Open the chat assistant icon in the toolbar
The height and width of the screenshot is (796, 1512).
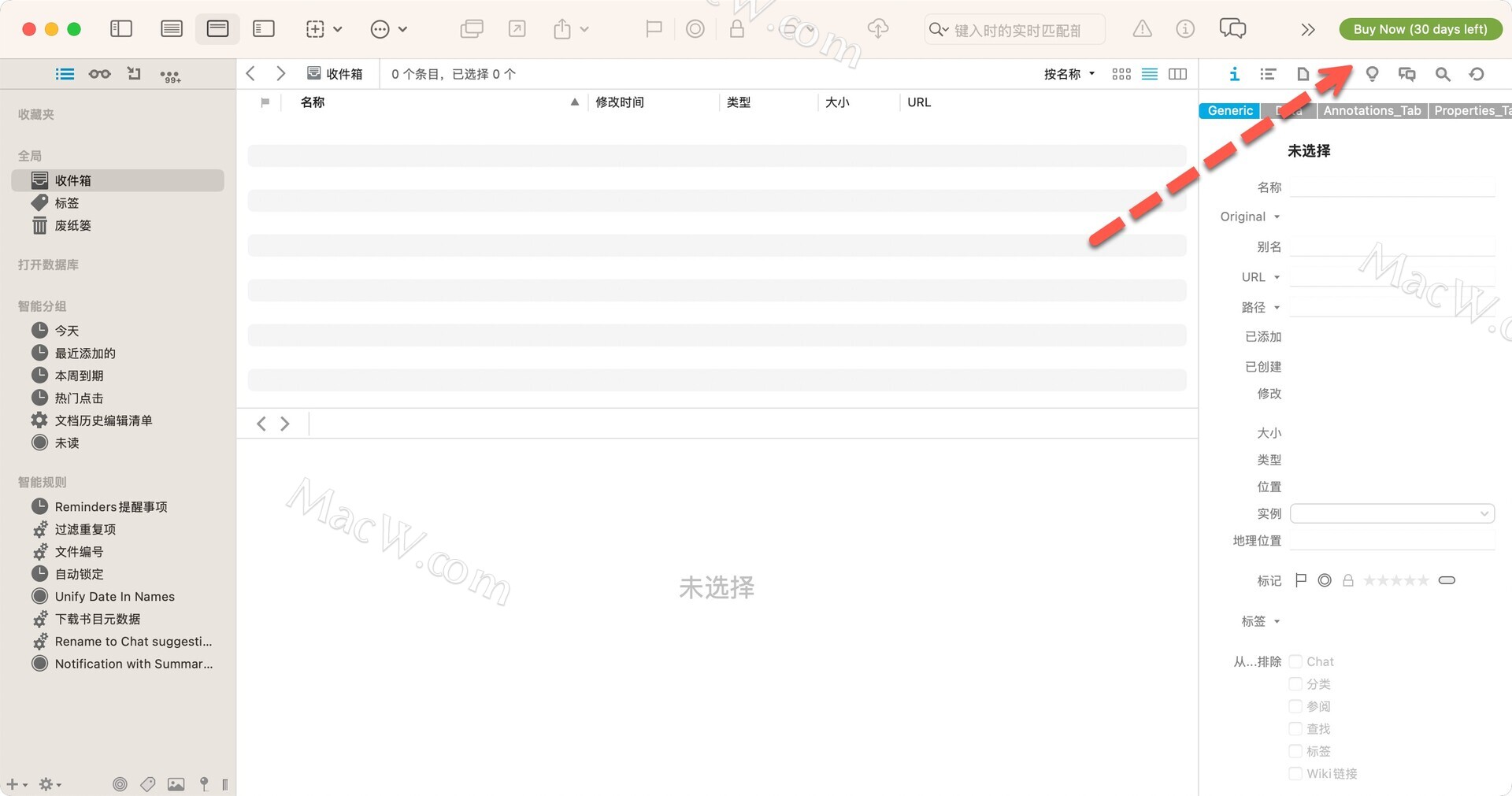1232,29
